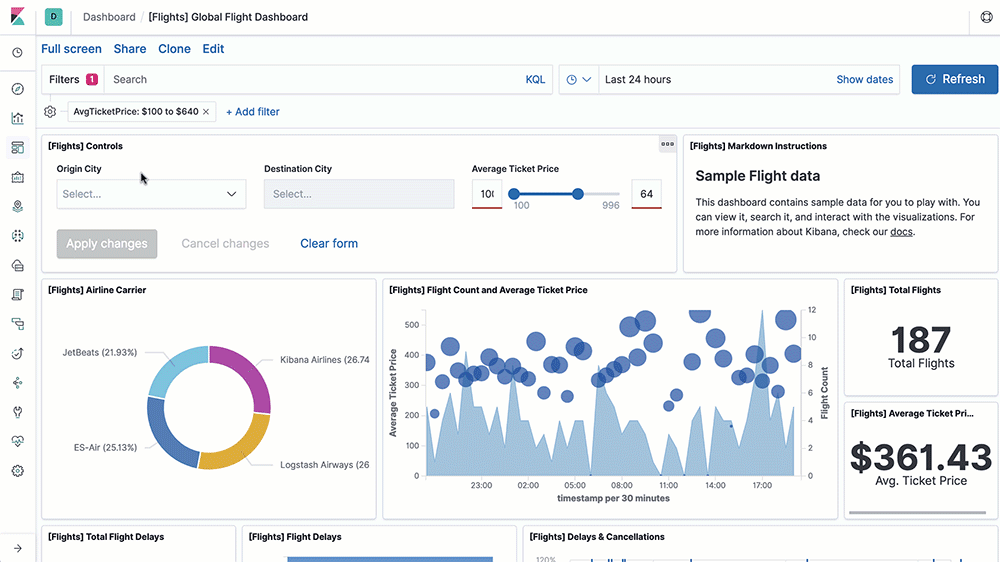Remove the AvgTicketPrice filter using its X
This screenshot has width=1000, height=562.
pos(206,112)
